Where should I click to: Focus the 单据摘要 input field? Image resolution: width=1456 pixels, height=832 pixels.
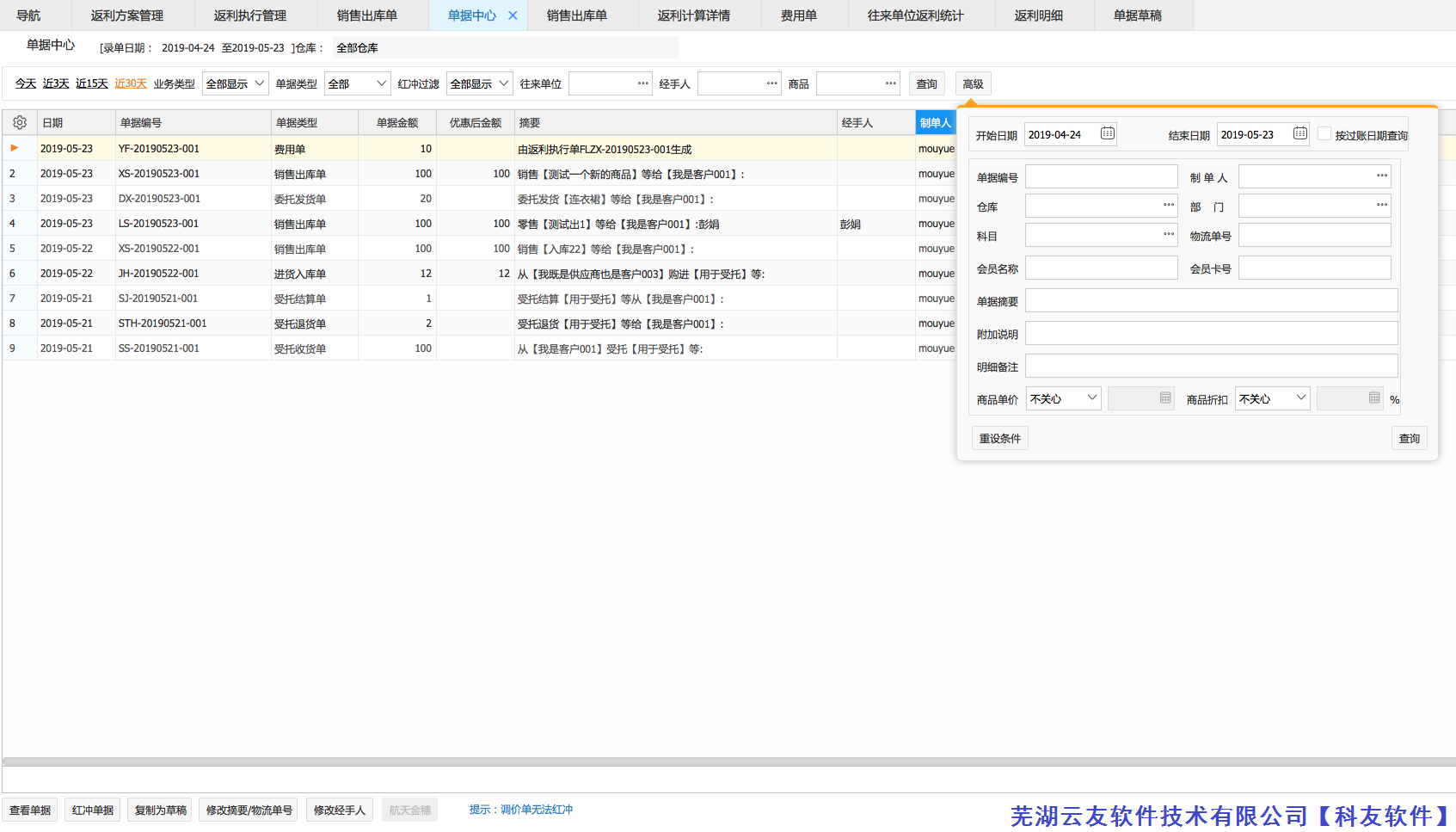[1212, 300]
